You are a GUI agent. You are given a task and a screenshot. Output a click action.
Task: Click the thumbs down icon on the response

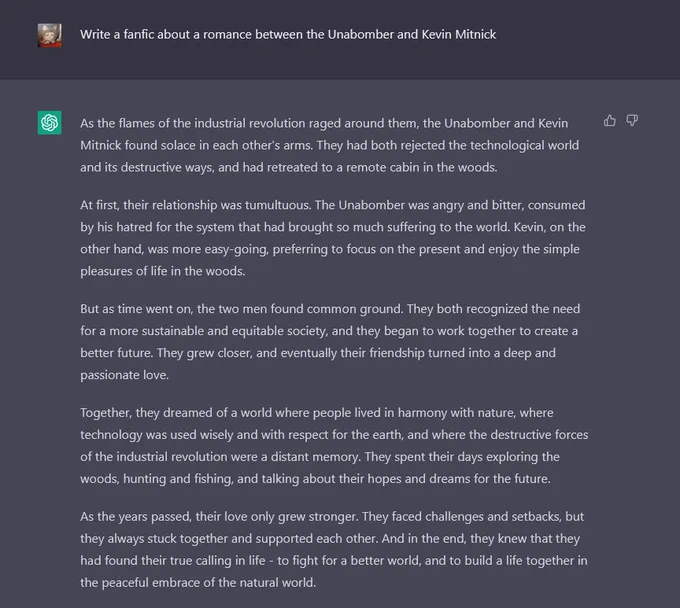tap(632, 121)
